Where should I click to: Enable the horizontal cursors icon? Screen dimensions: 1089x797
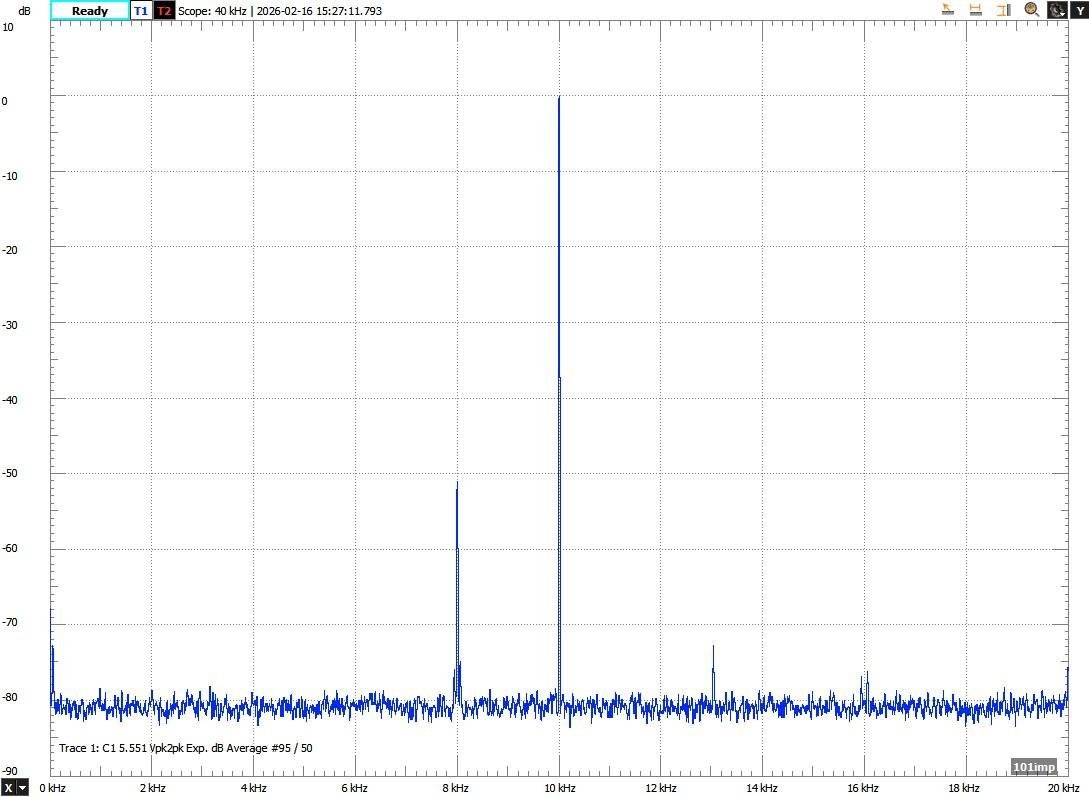tap(975, 10)
